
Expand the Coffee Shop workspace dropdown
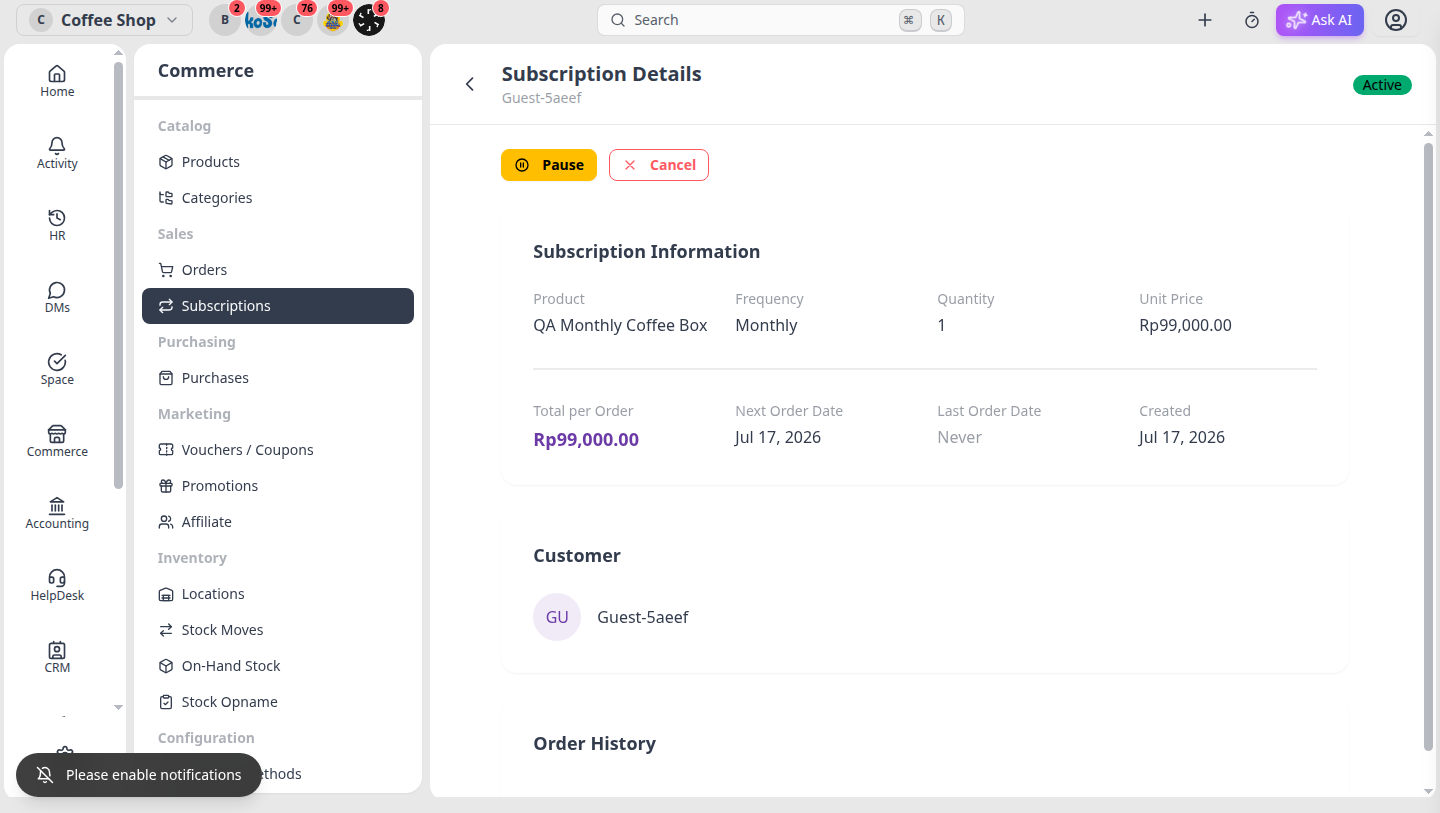click(104, 20)
